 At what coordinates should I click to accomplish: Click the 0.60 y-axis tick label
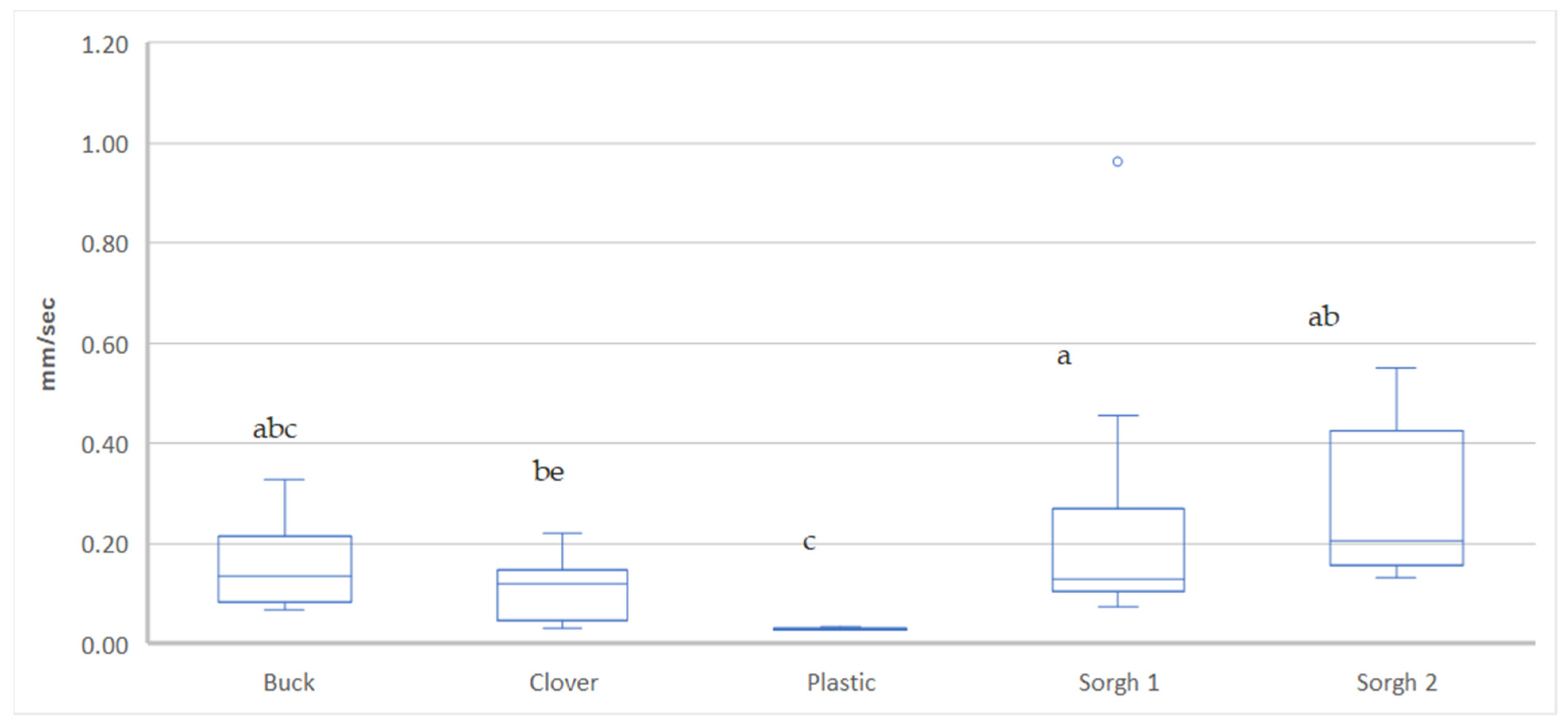[x=105, y=345]
